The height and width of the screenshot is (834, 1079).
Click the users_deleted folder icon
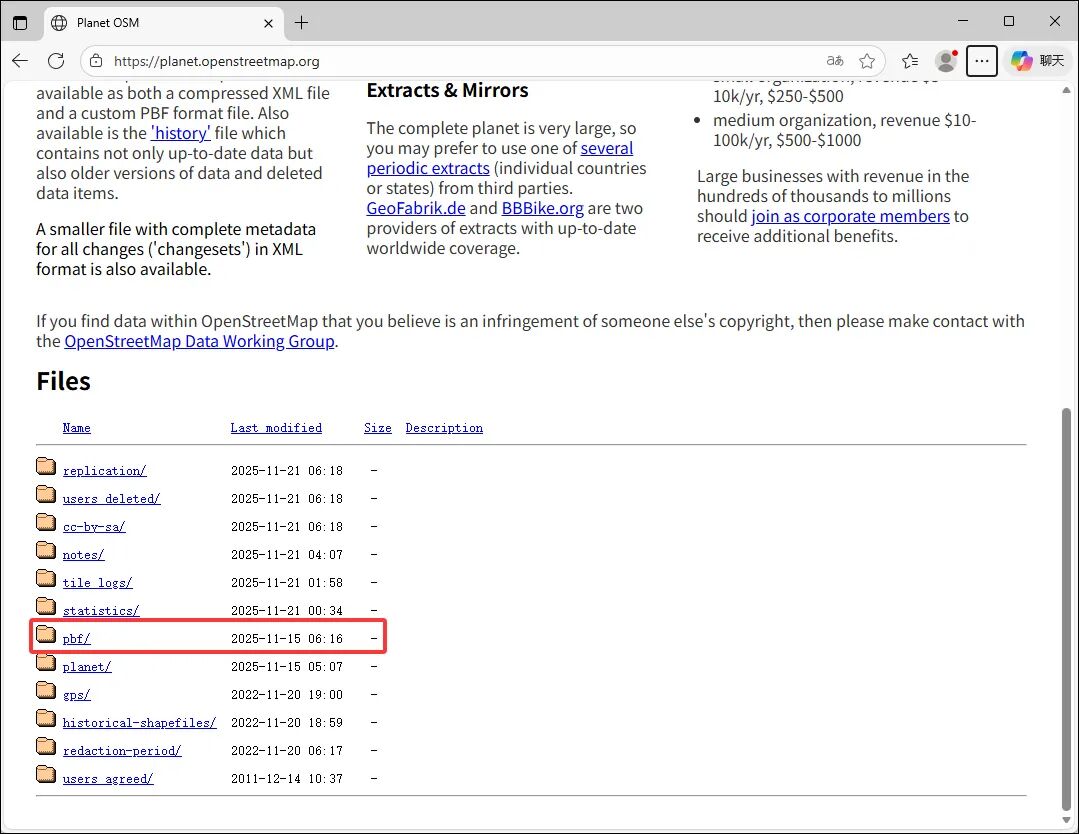click(x=46, y=494)
